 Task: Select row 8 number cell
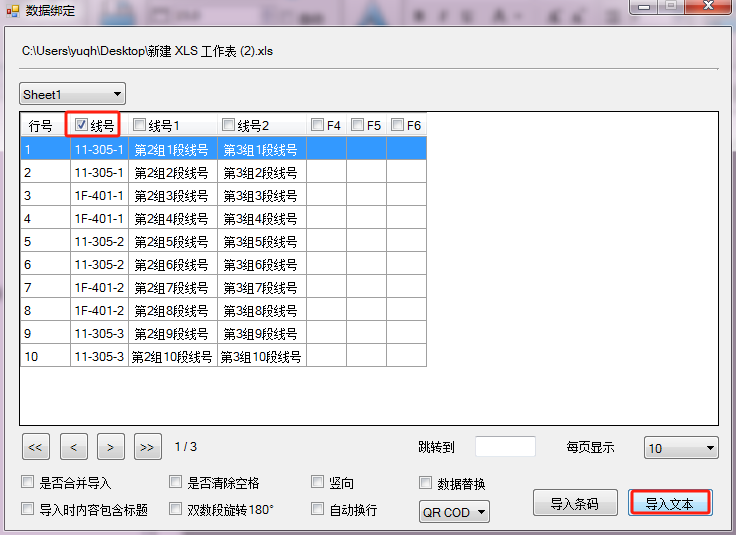[46, 310]
